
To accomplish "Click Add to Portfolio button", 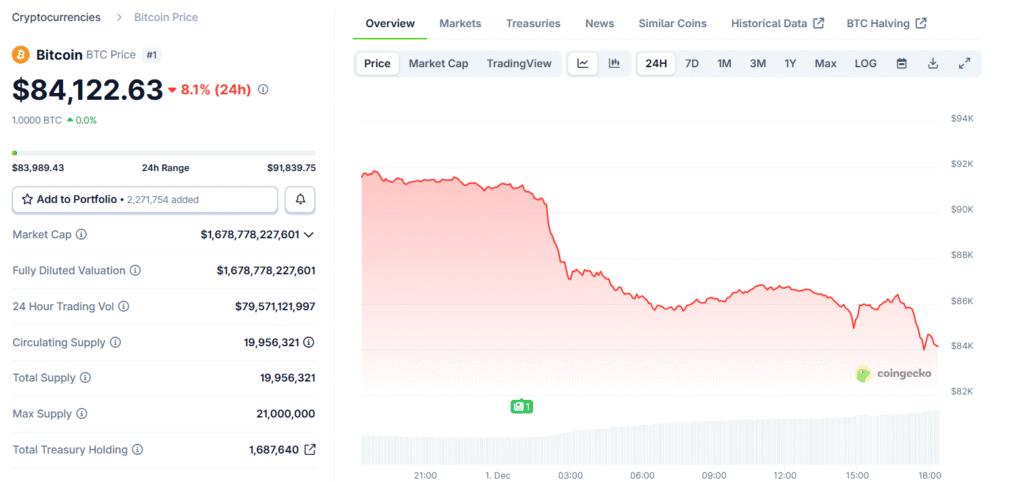I will (145, 199).
